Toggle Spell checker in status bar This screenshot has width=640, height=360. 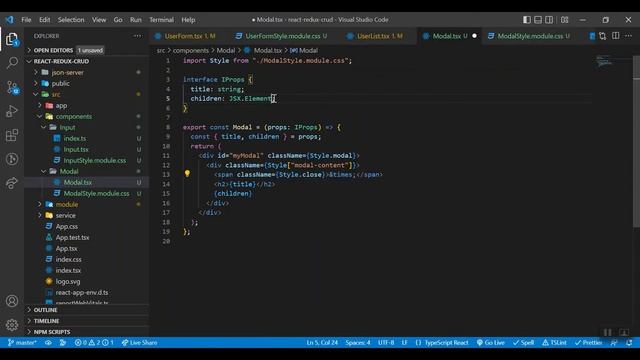(523, 342)
